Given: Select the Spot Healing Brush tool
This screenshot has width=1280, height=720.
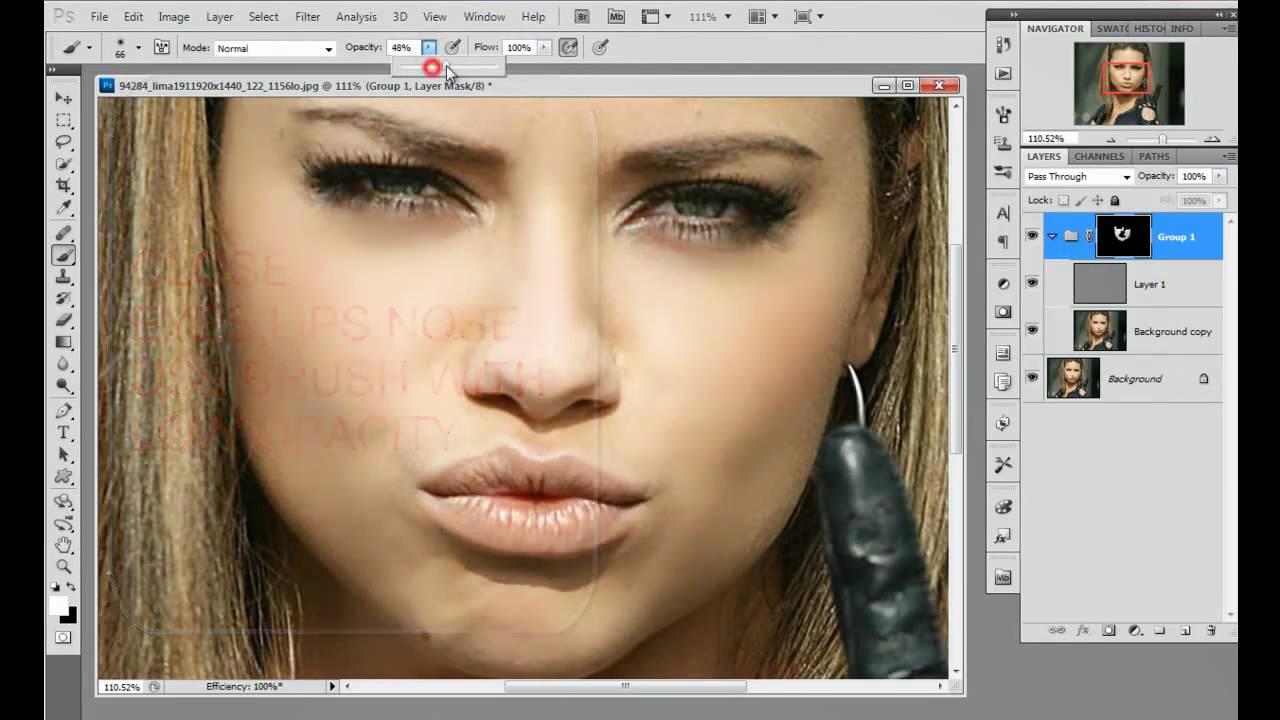Looking at the screenshot, I should click(64, 233).
